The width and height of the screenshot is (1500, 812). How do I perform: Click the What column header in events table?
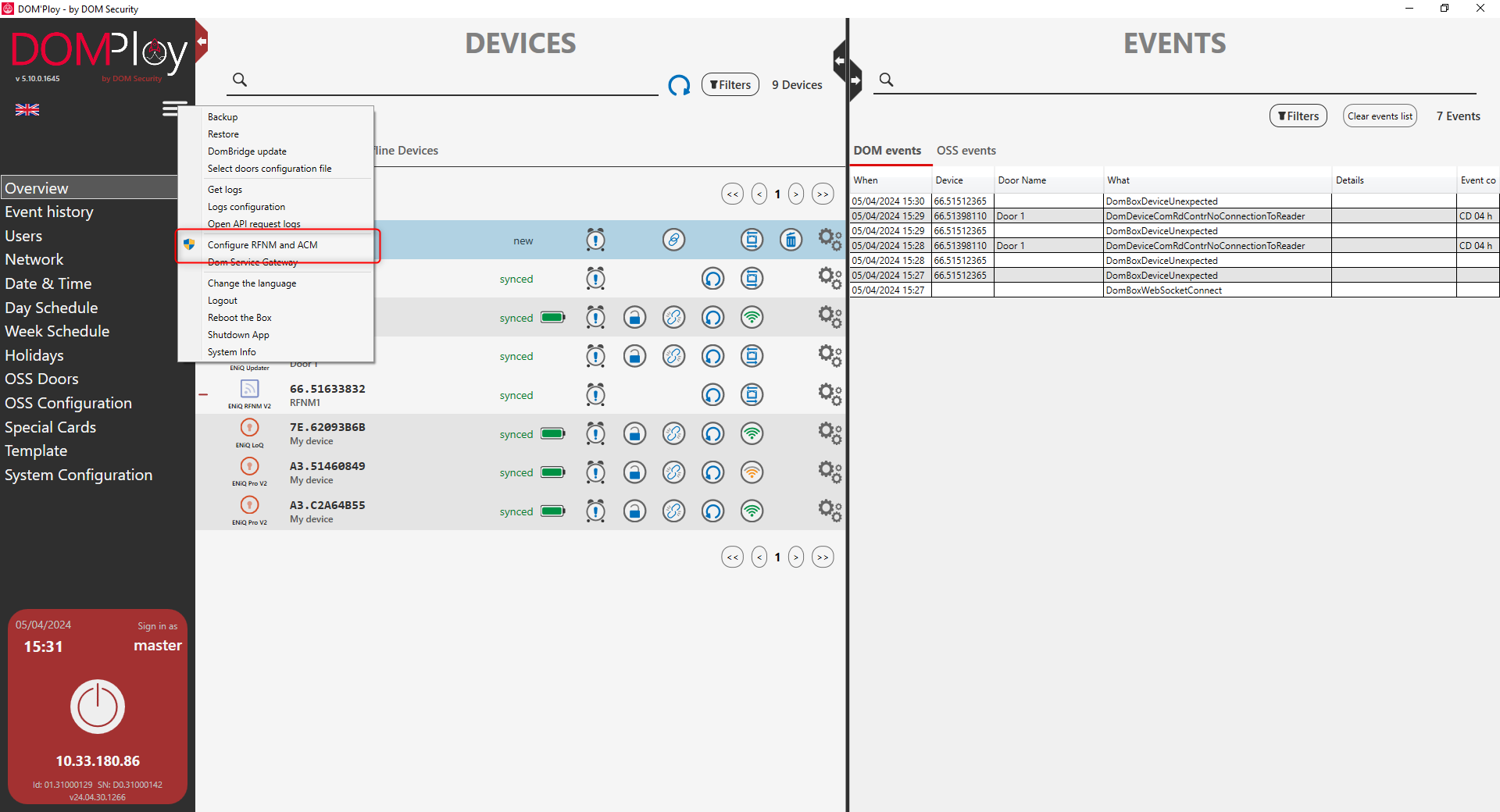coord(1217,180)
